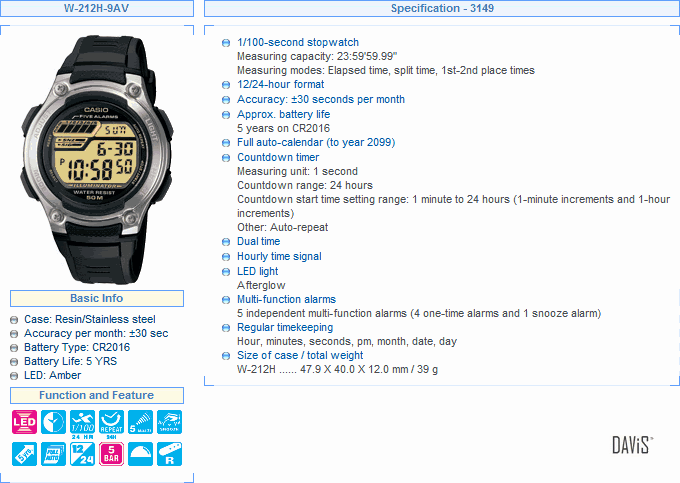
Task: Click the mineral glass dome icon
Action: click(x=141, y=454)
